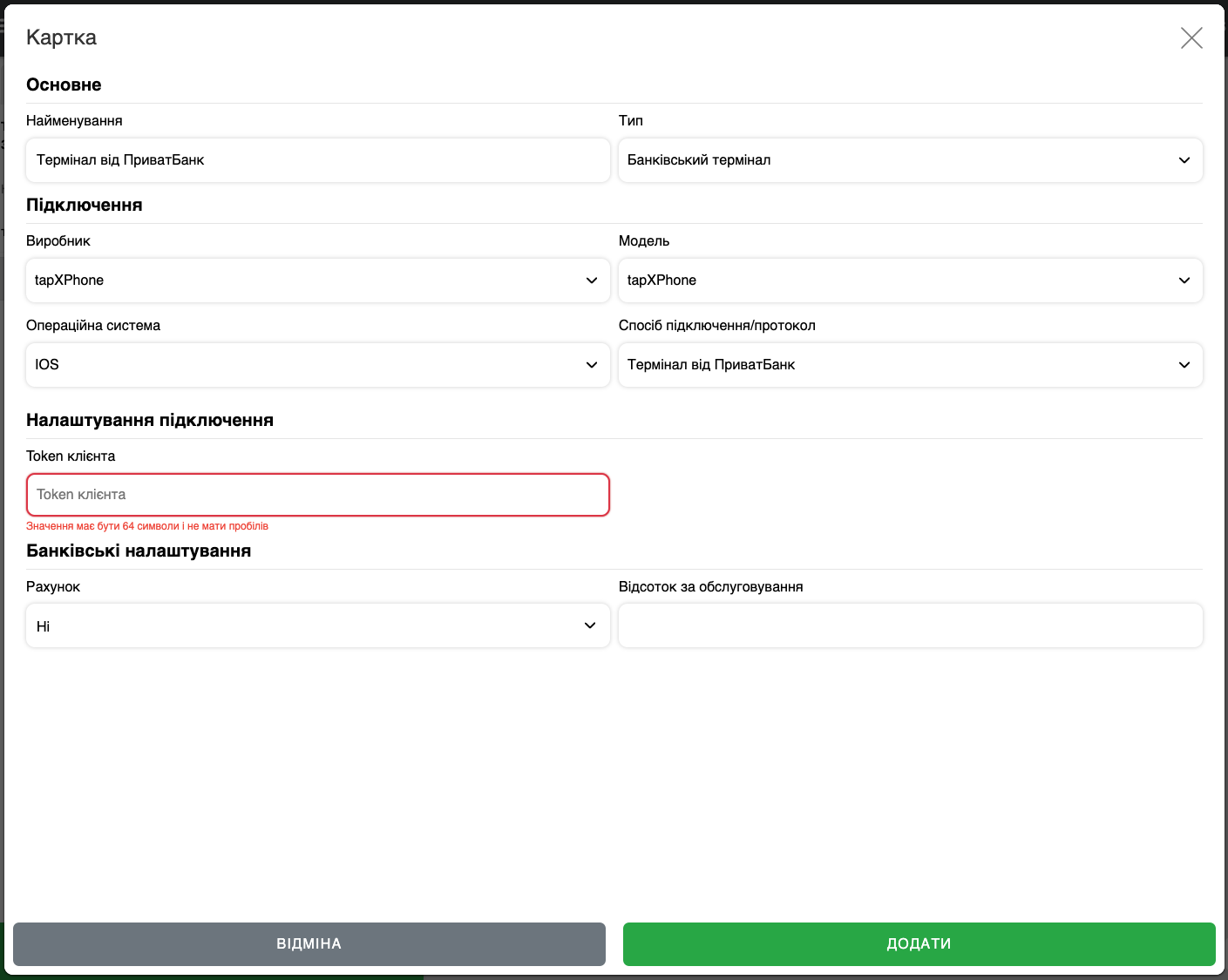1228x980 pixels.
Task: Click the chevron arrow in the Модель field
Action: click(1184, 280)
